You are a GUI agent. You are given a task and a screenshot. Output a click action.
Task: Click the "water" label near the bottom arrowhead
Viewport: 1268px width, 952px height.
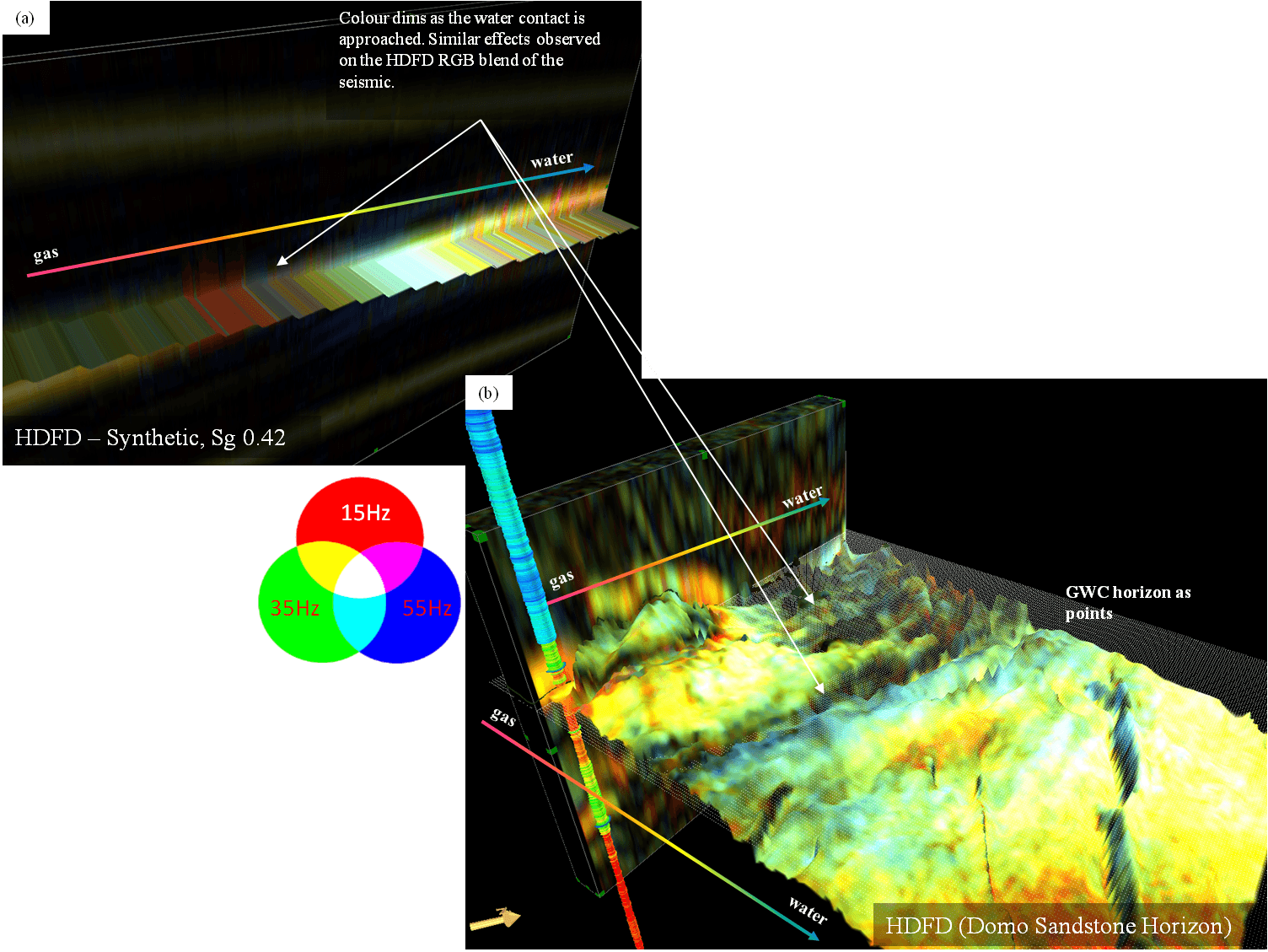[808, 910]
